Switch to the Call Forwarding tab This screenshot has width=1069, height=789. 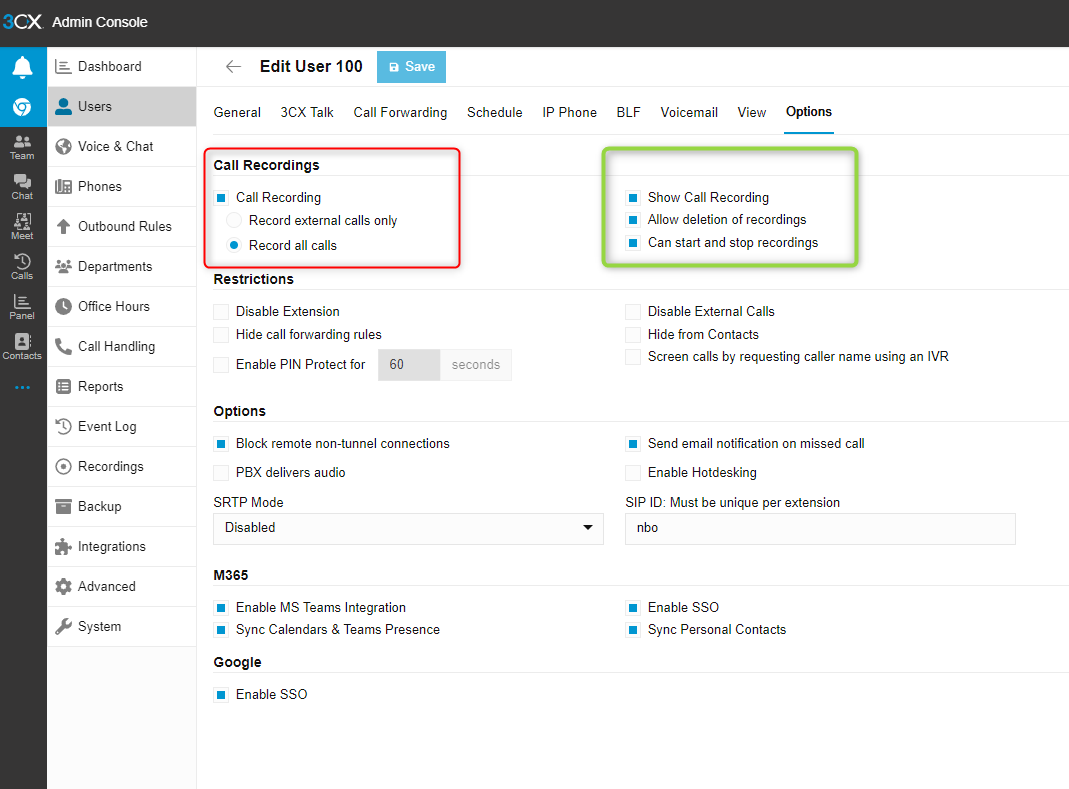click(400, 113)
